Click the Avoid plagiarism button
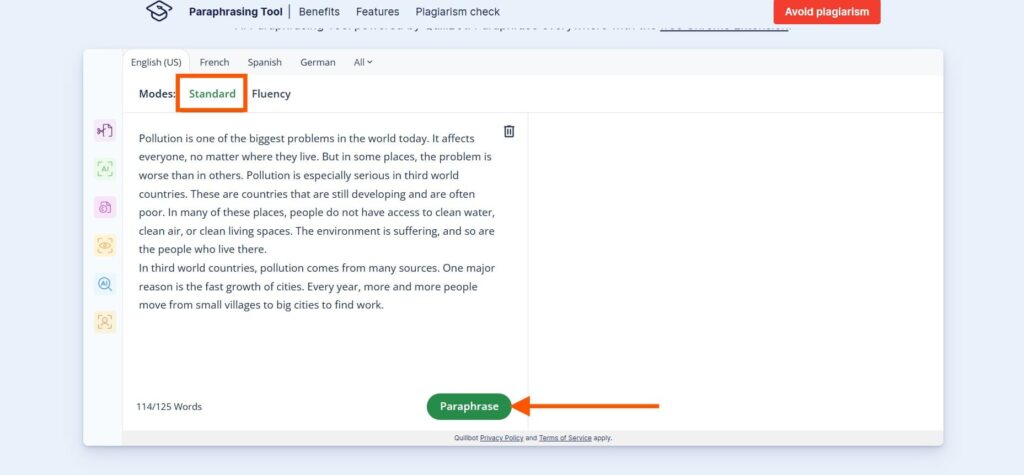This screenshot has width=1024, height=475. tap(826, 12)
